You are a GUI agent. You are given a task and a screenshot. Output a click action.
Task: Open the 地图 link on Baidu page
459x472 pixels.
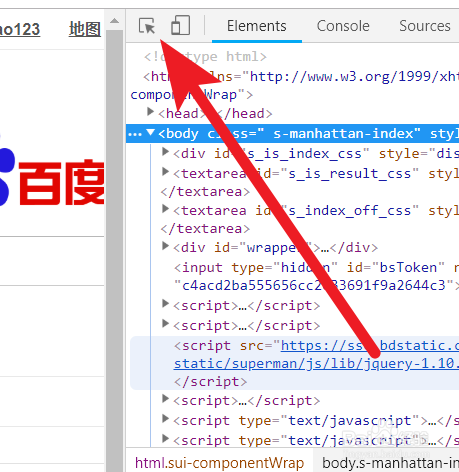(x=85, y=29)
